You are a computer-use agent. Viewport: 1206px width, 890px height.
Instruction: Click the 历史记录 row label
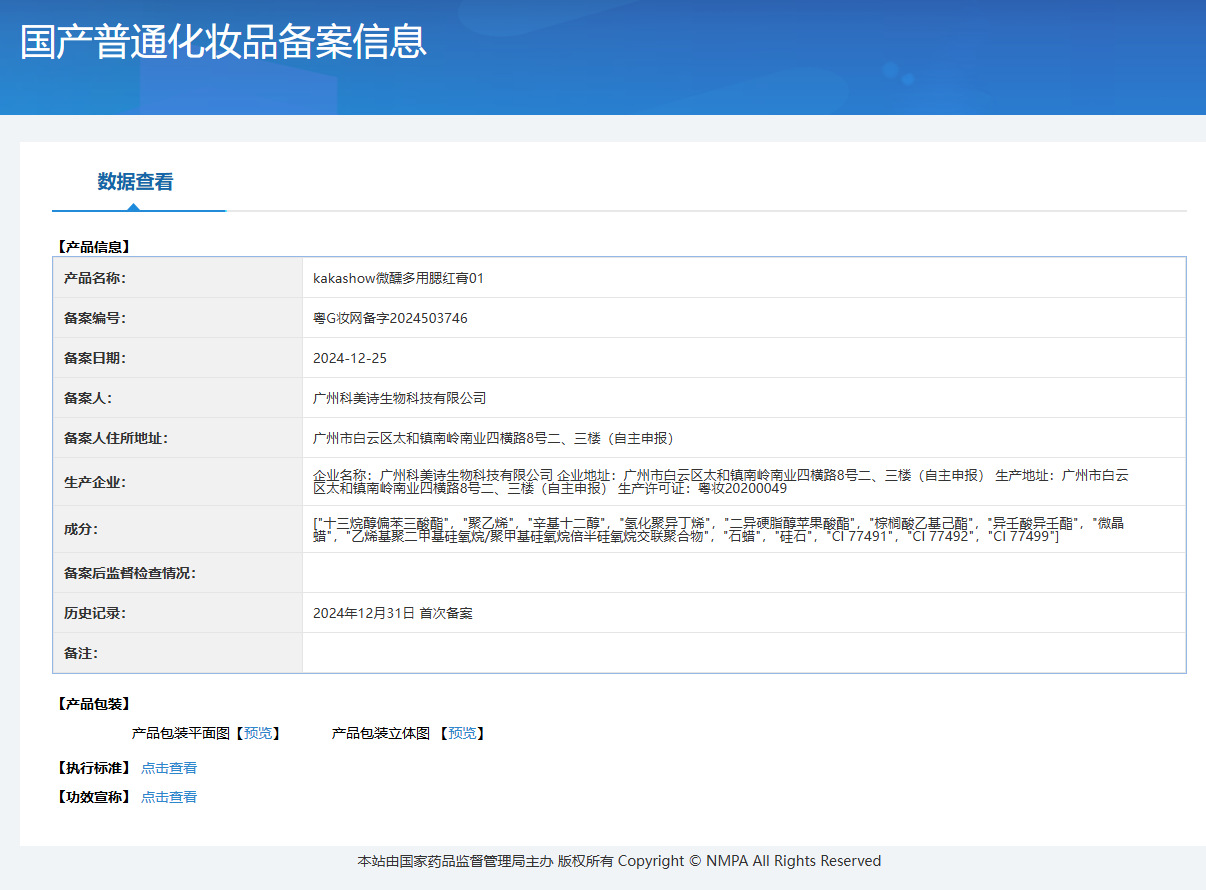(95, 613)
